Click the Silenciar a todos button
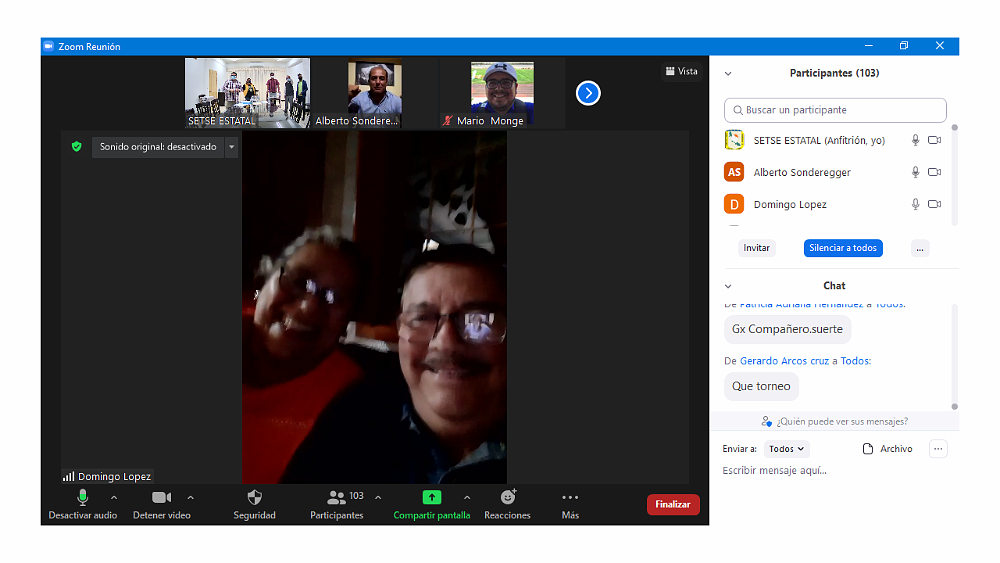 pos(843,248)
